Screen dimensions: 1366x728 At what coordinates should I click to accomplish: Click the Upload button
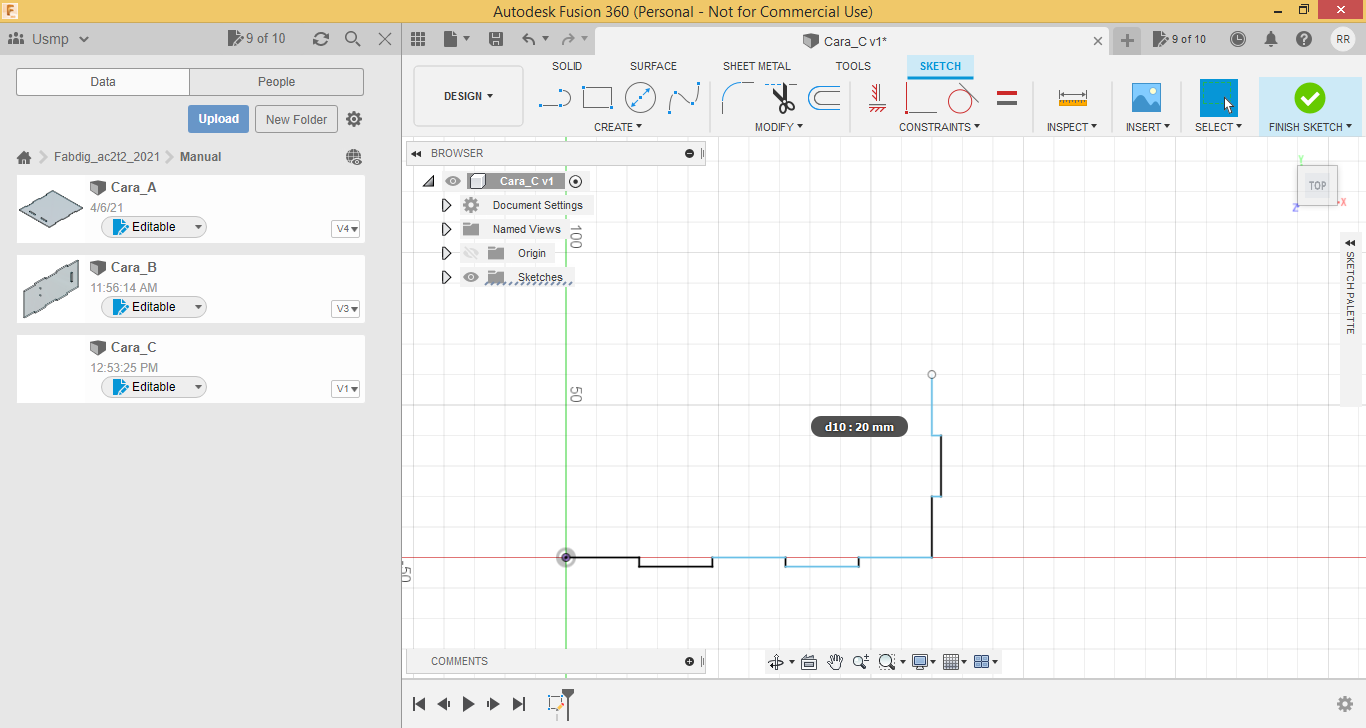(x=218, y=119)
